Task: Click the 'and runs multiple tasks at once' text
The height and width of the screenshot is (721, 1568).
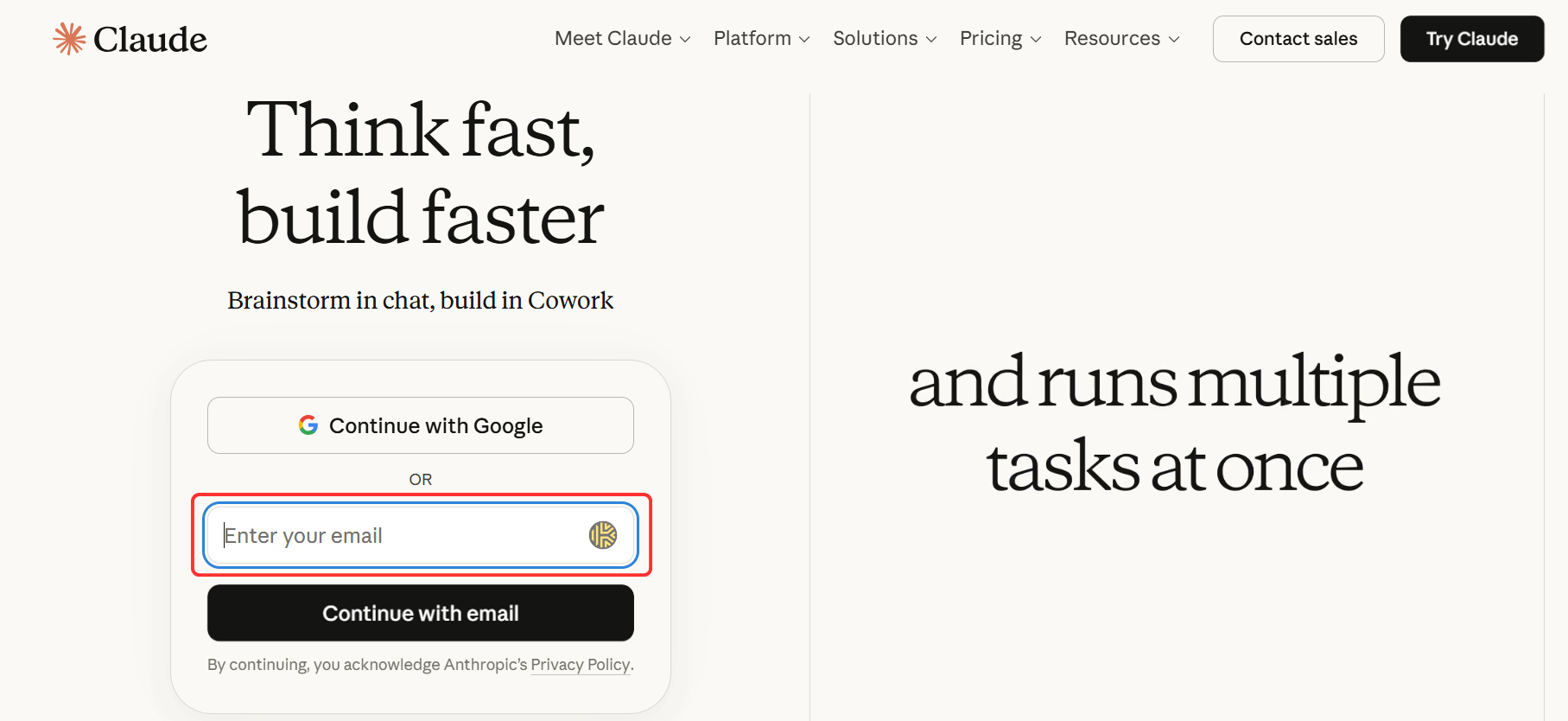Action: [x=1175, y=424]
